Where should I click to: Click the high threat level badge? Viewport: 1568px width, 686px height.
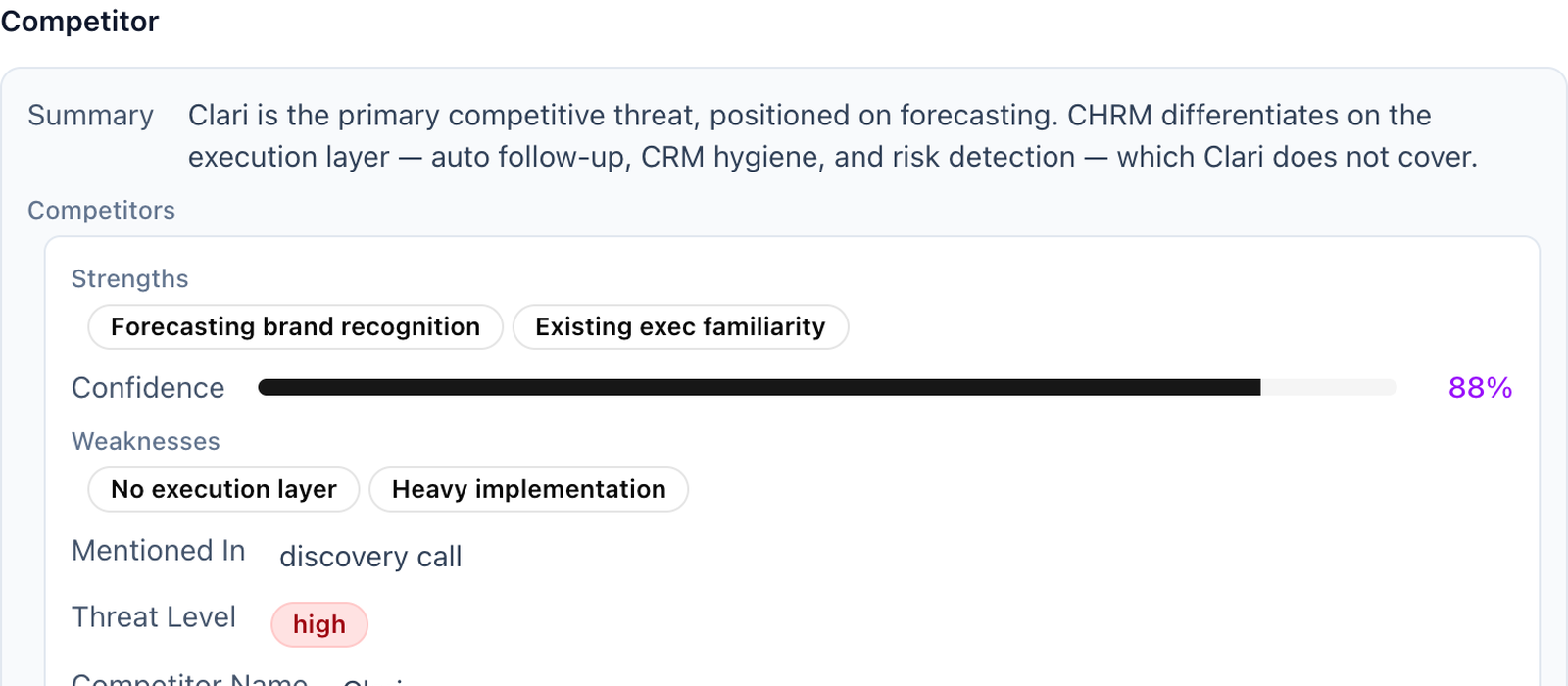click(x=319, y=624)
